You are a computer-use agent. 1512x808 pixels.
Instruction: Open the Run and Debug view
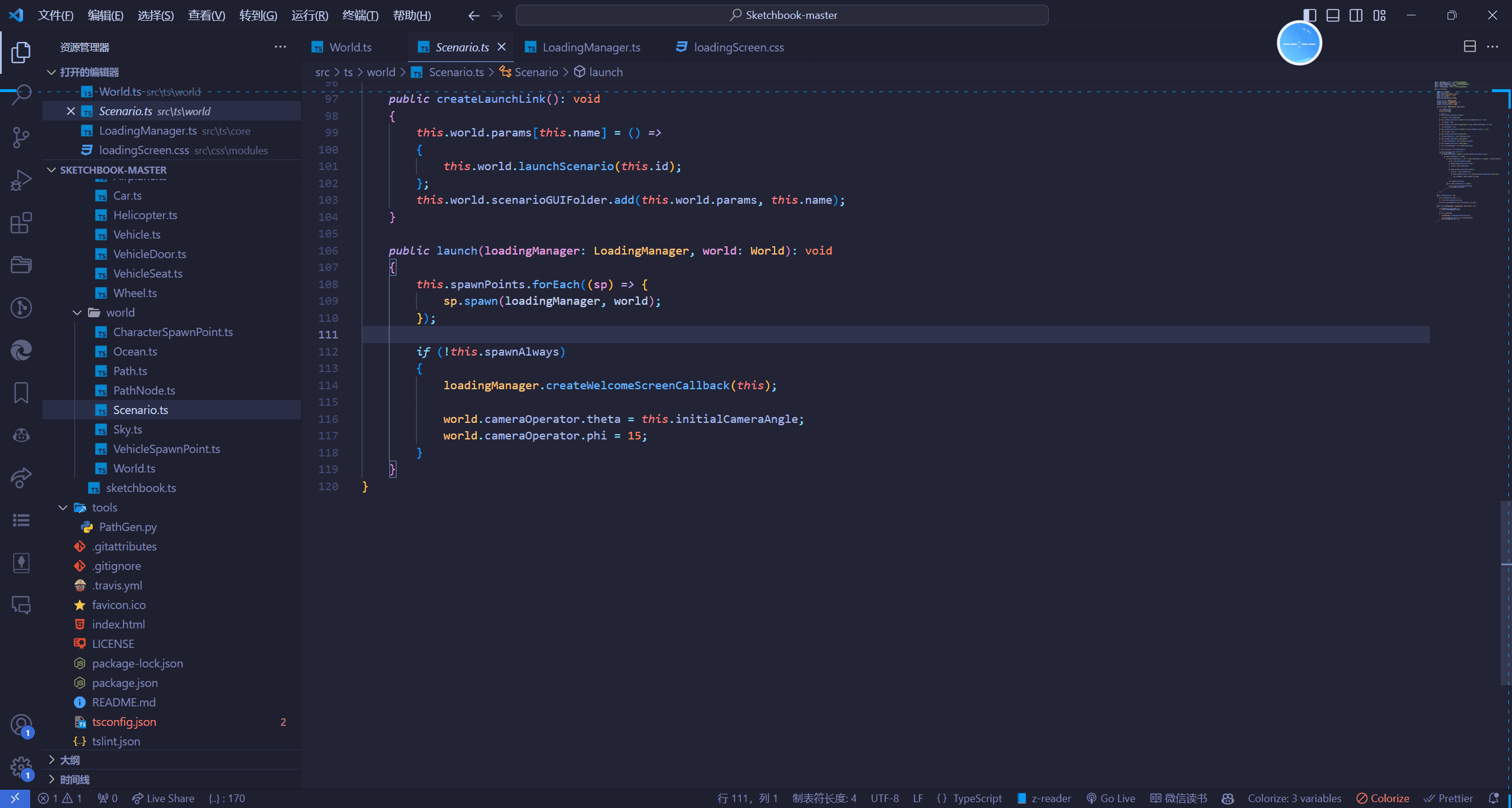pos(21,180)
